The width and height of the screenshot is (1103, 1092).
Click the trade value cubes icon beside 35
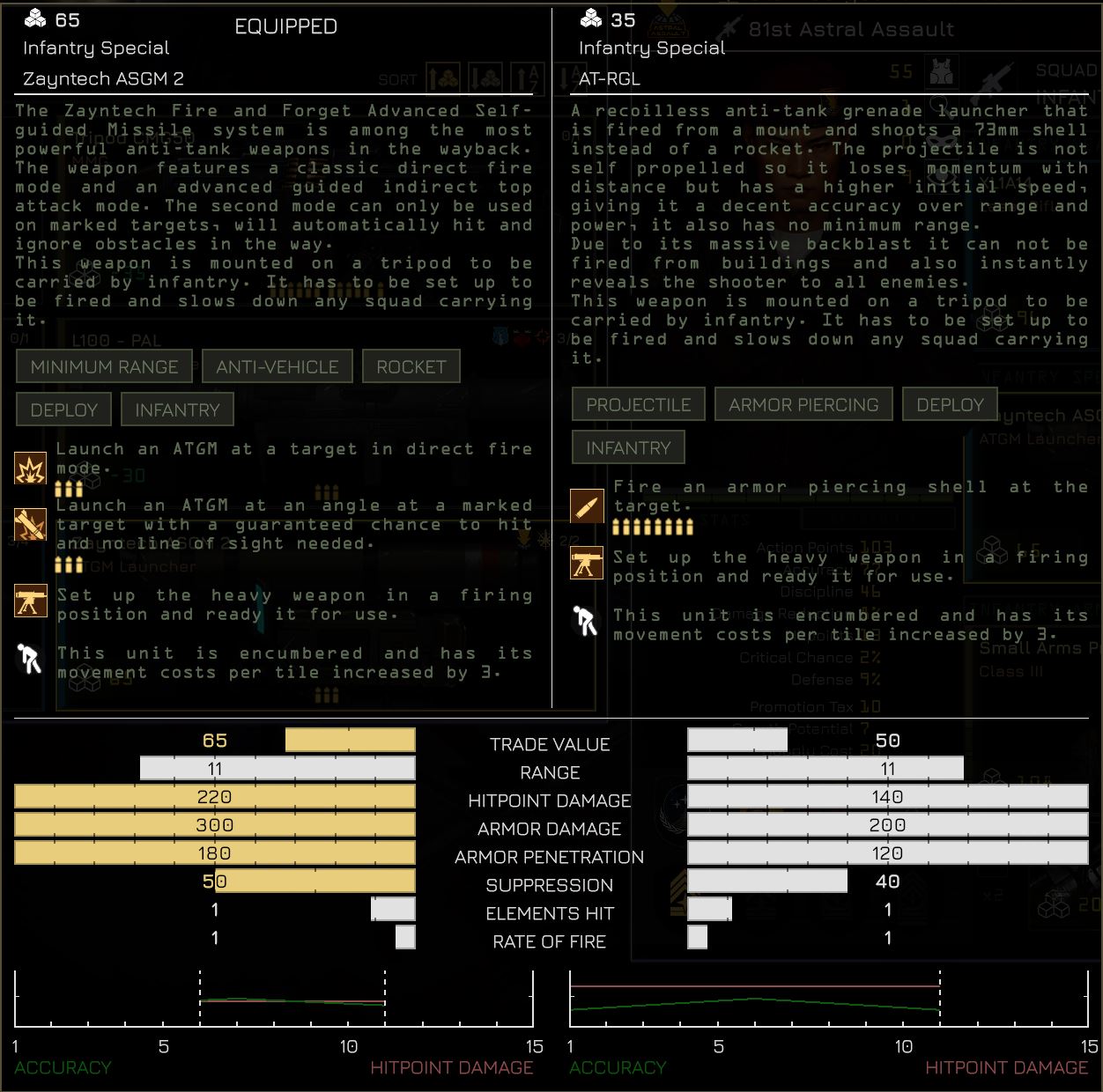click(591, 18)
